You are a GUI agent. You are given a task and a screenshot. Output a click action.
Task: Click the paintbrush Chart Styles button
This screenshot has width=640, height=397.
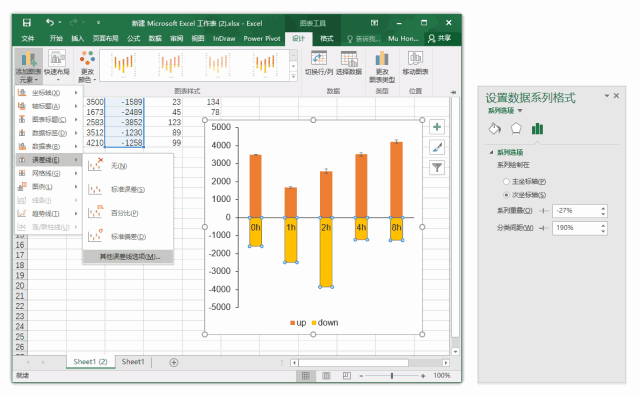point(437,147)
